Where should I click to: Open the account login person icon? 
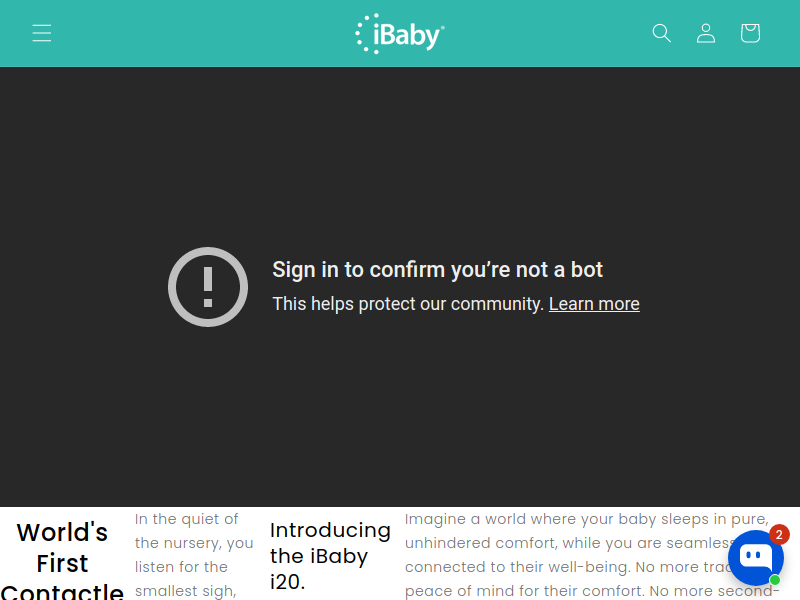[x=706, y=33]
